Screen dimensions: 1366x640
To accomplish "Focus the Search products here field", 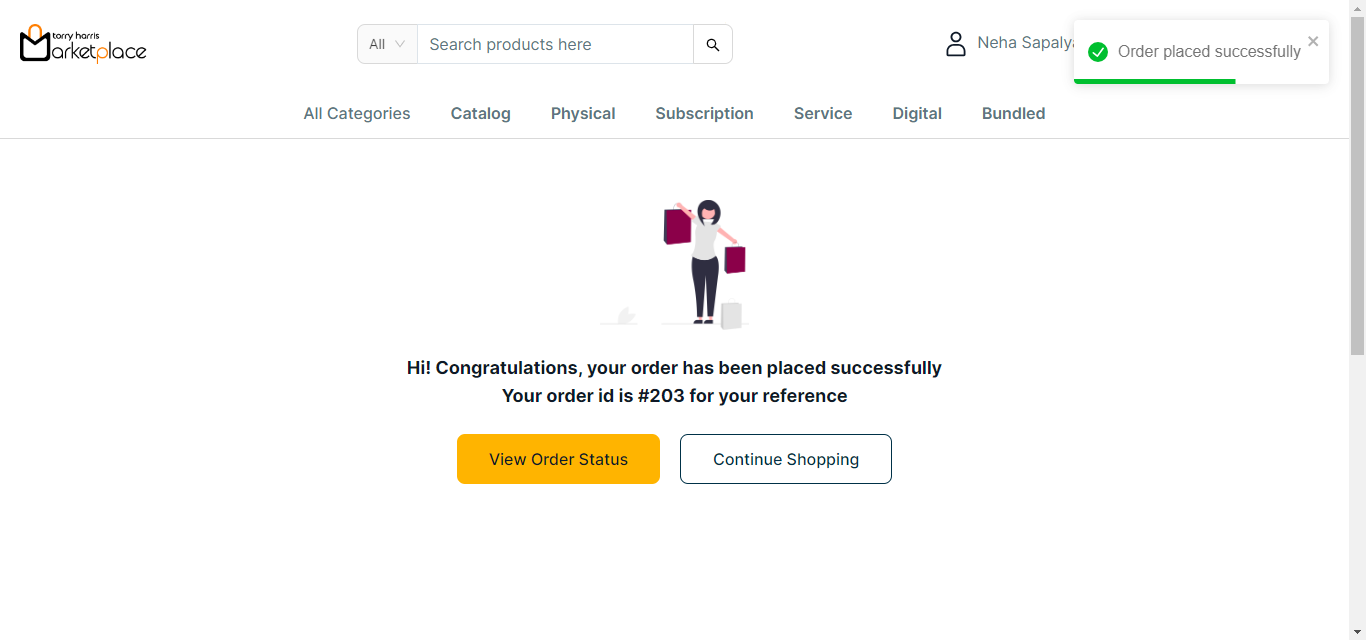I will pos(555,44).
